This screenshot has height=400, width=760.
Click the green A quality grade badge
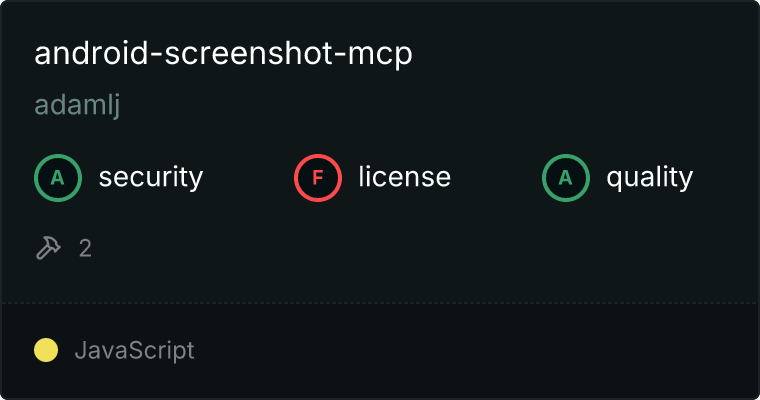pyautogui.click(x=566, y=178)
